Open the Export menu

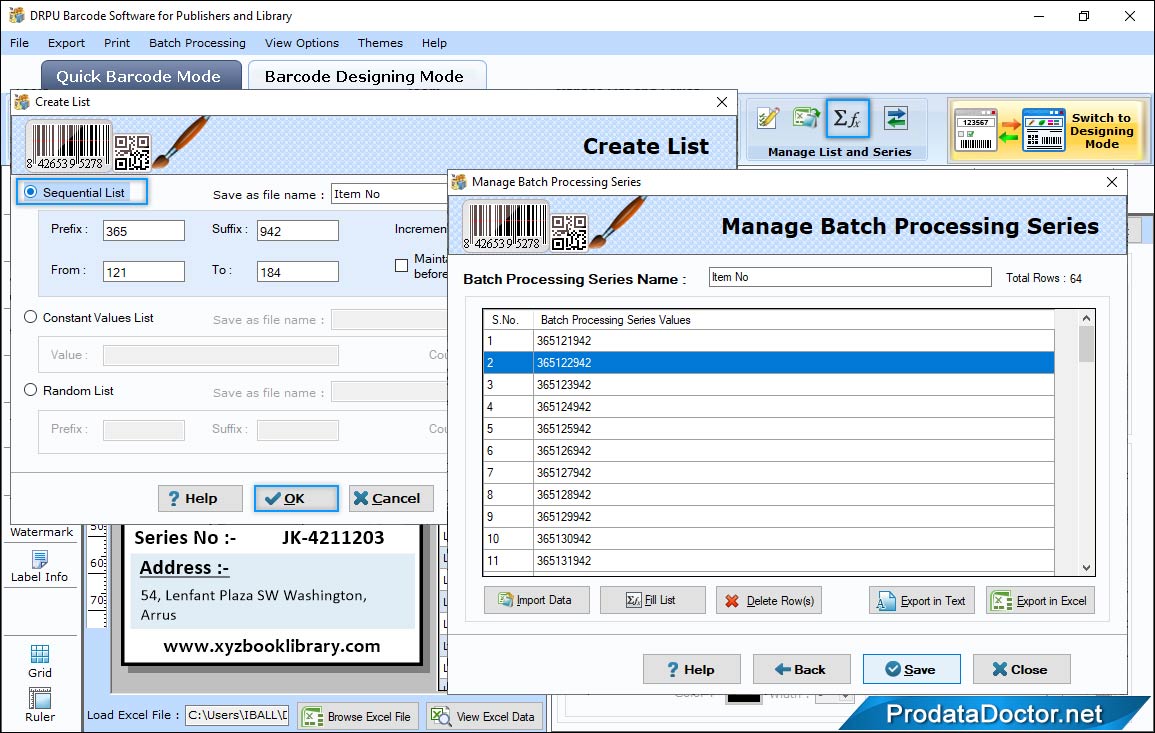point(66,43)
